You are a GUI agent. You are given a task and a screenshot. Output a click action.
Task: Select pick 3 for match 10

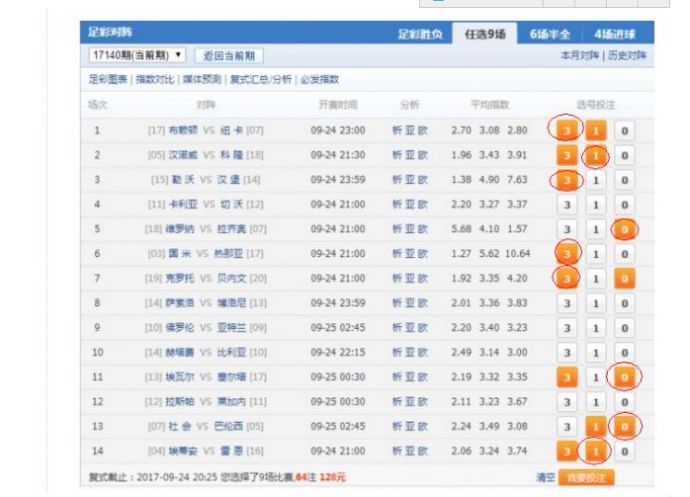pos(567,353)
